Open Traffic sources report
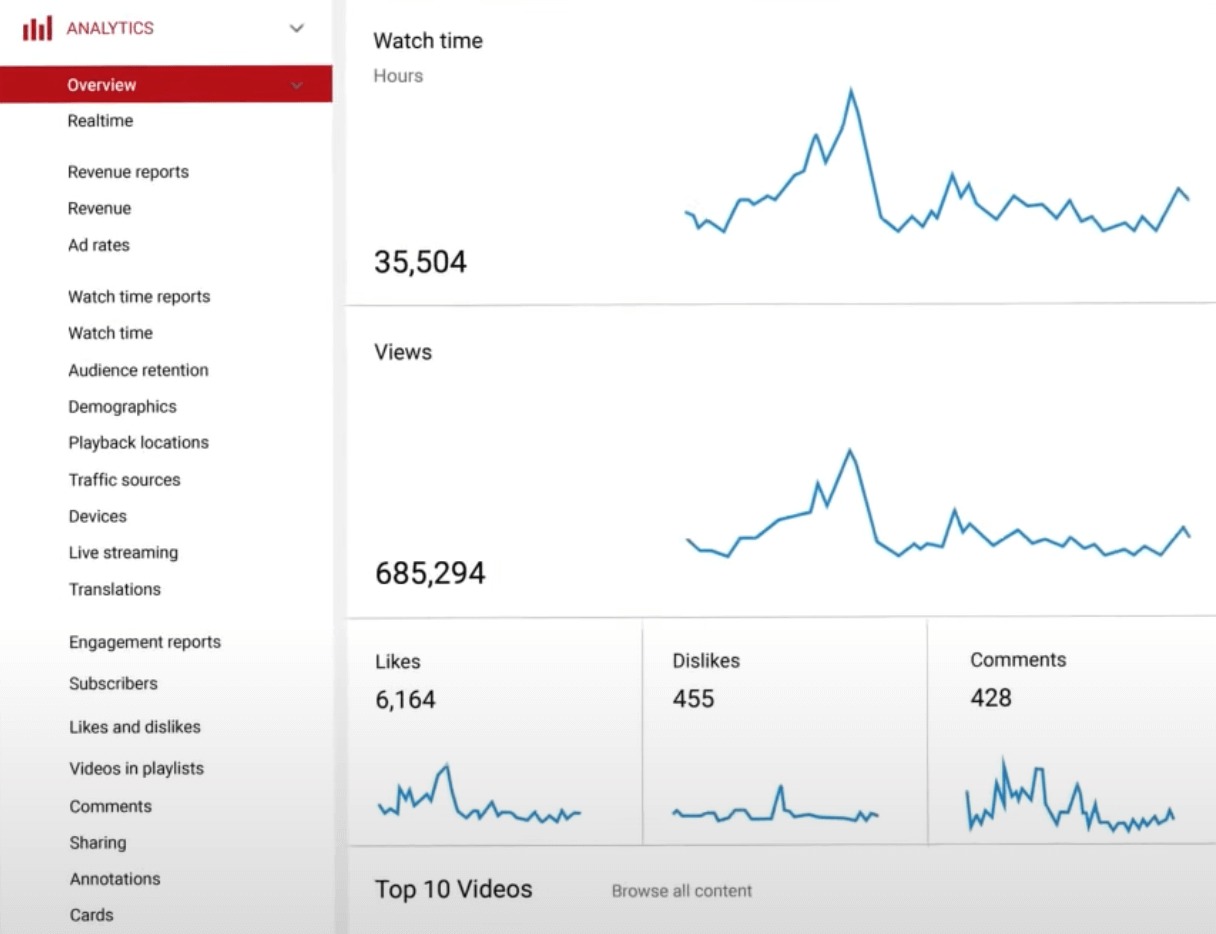 (x=124, y=480)
